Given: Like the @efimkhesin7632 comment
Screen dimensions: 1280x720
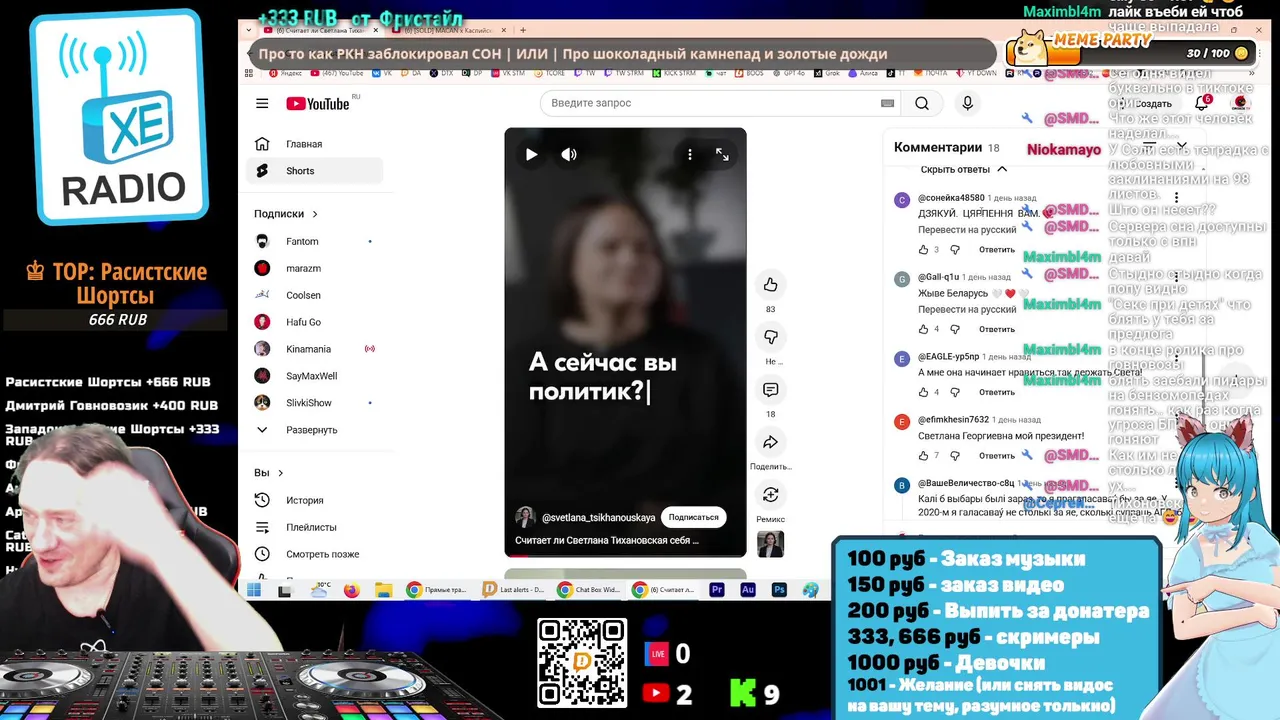Looking at the screenshot, I should click(x=923, y=456).
